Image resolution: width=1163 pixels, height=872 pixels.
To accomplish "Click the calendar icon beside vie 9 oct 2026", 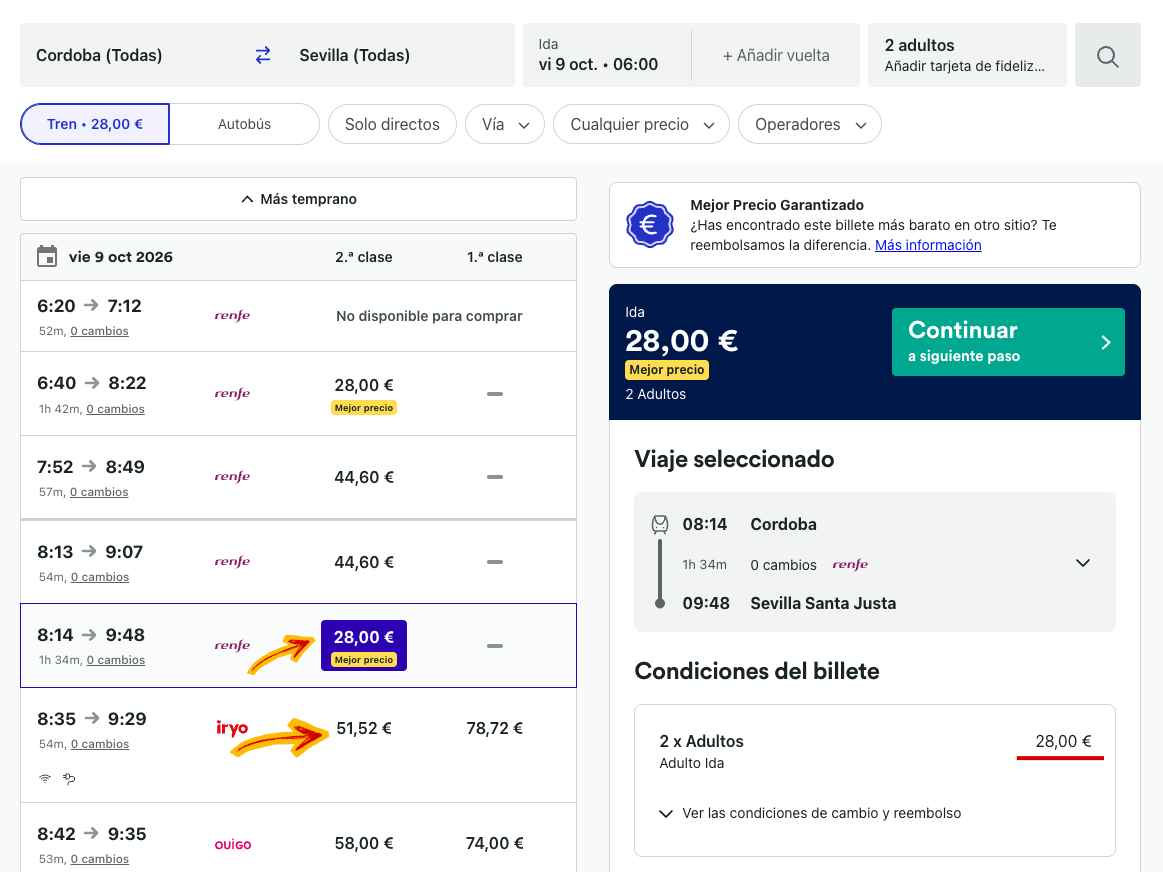I will click(x=47, y=257).
